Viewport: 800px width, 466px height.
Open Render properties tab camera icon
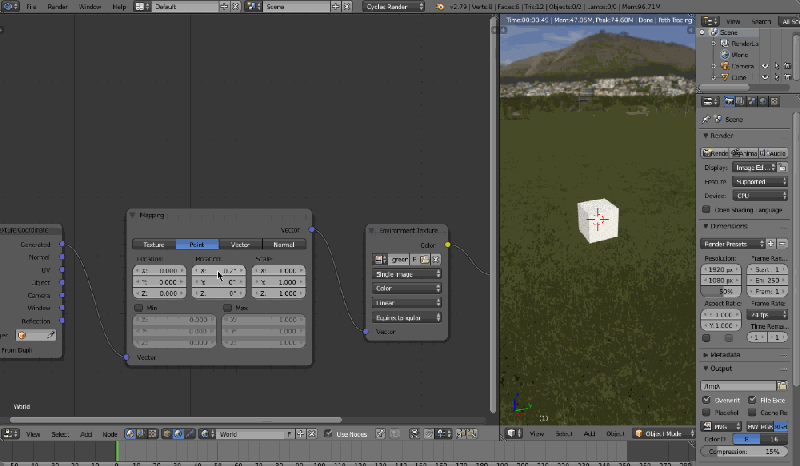[729, 102]
